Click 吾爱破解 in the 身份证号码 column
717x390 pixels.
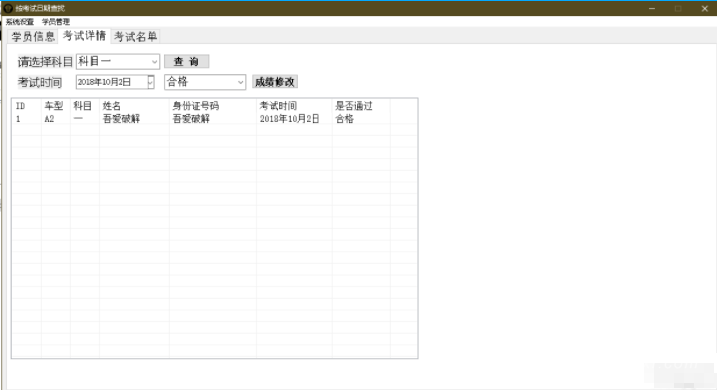point(191,119)
